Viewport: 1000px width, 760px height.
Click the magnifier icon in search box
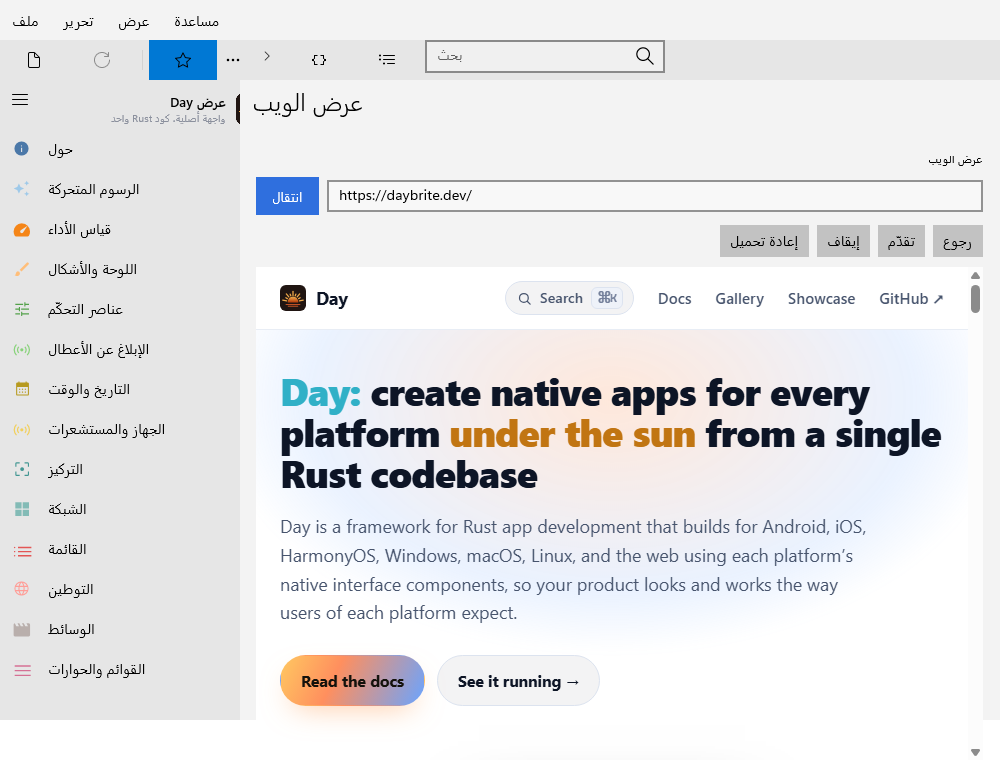(645, 56)
